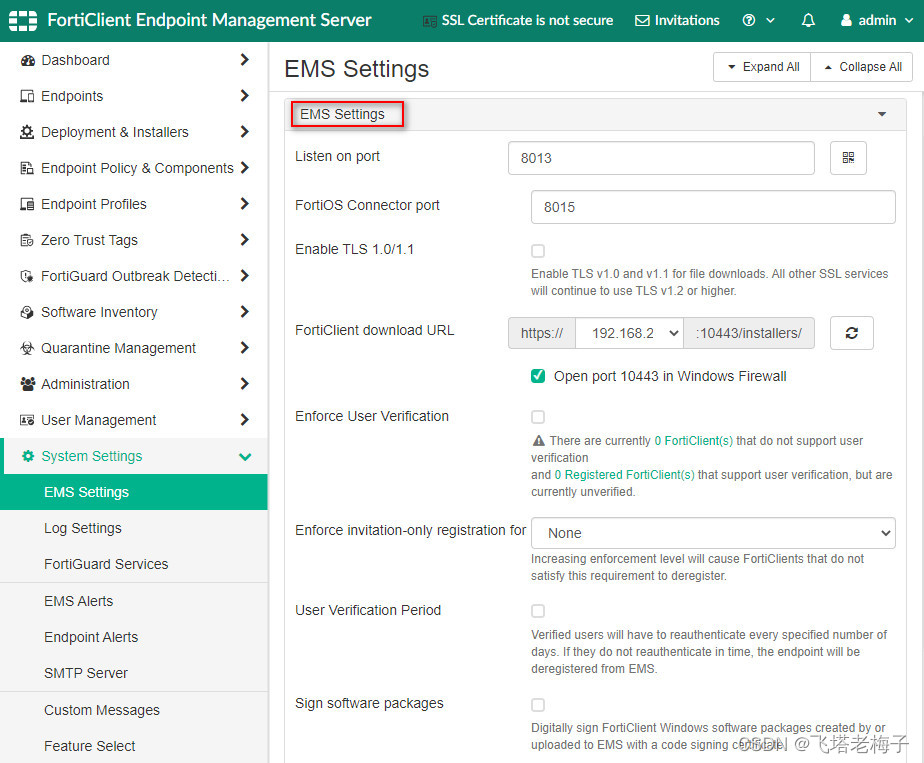Uncheck Open port 10443 in Windows Firewall
Viewport: 924px width, 763px height.
pos(538,376)
